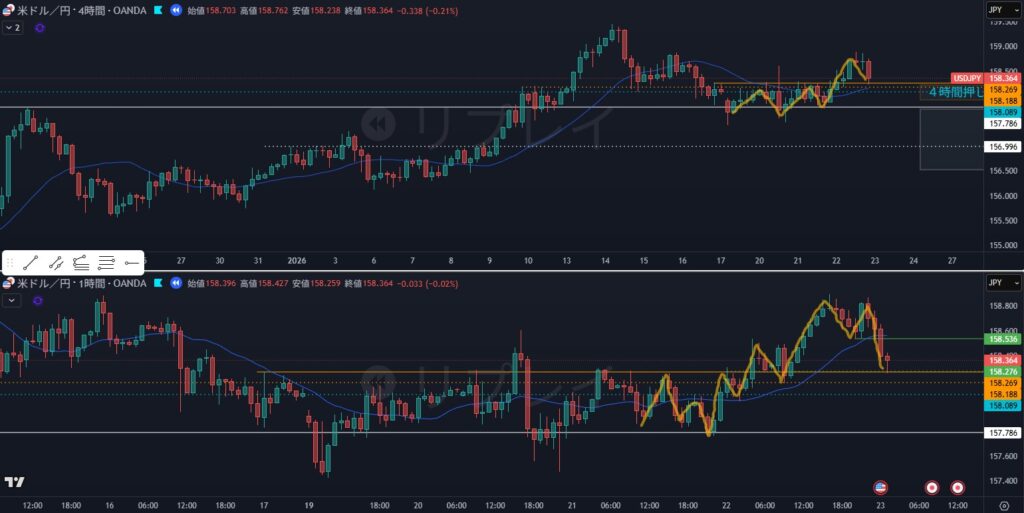This screenshot has height=513, width=1024.
Task: Select the horizontal ray tool
Action: 131,263
